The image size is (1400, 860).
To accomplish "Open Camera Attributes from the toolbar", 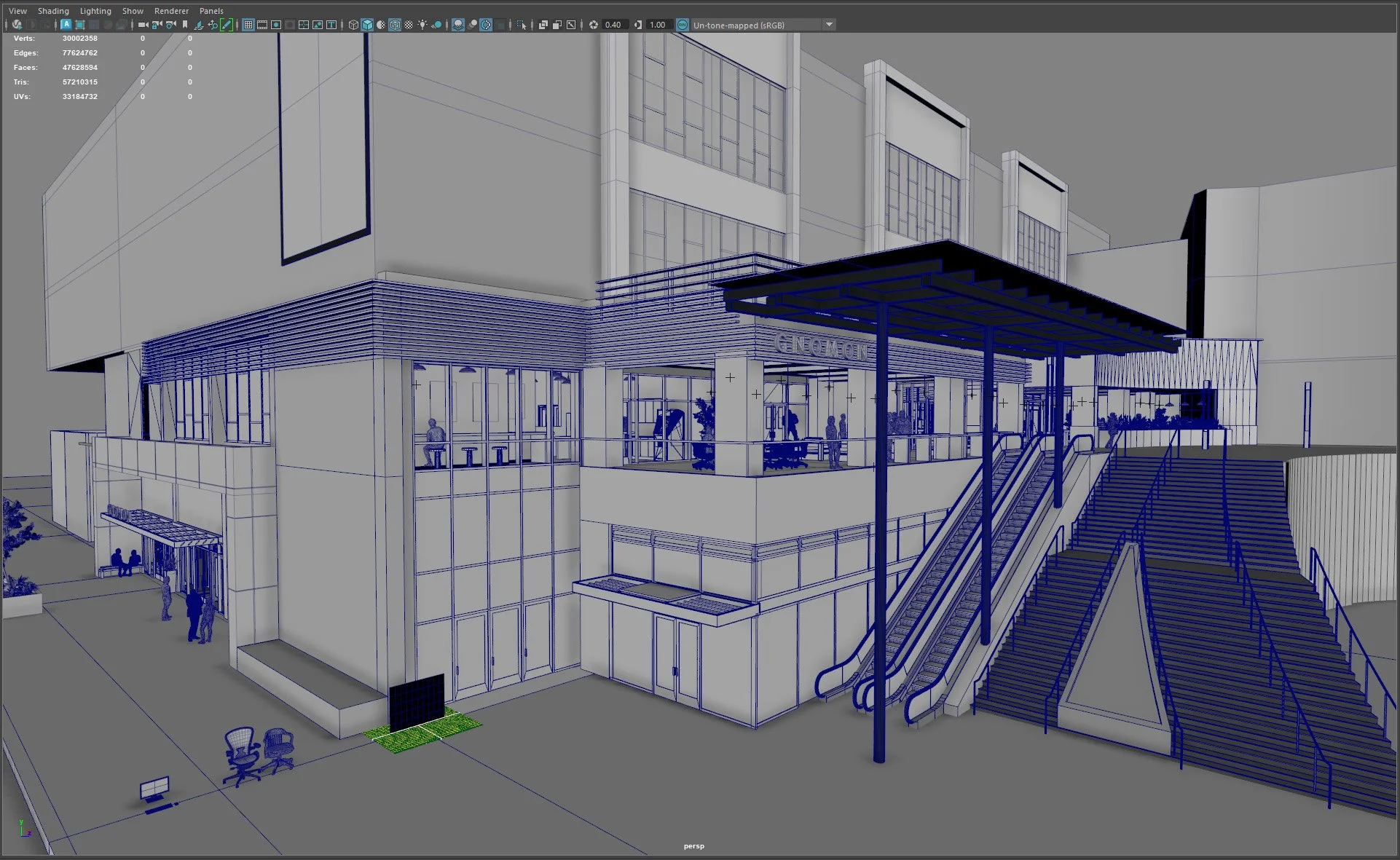I will tap(170, 25).
